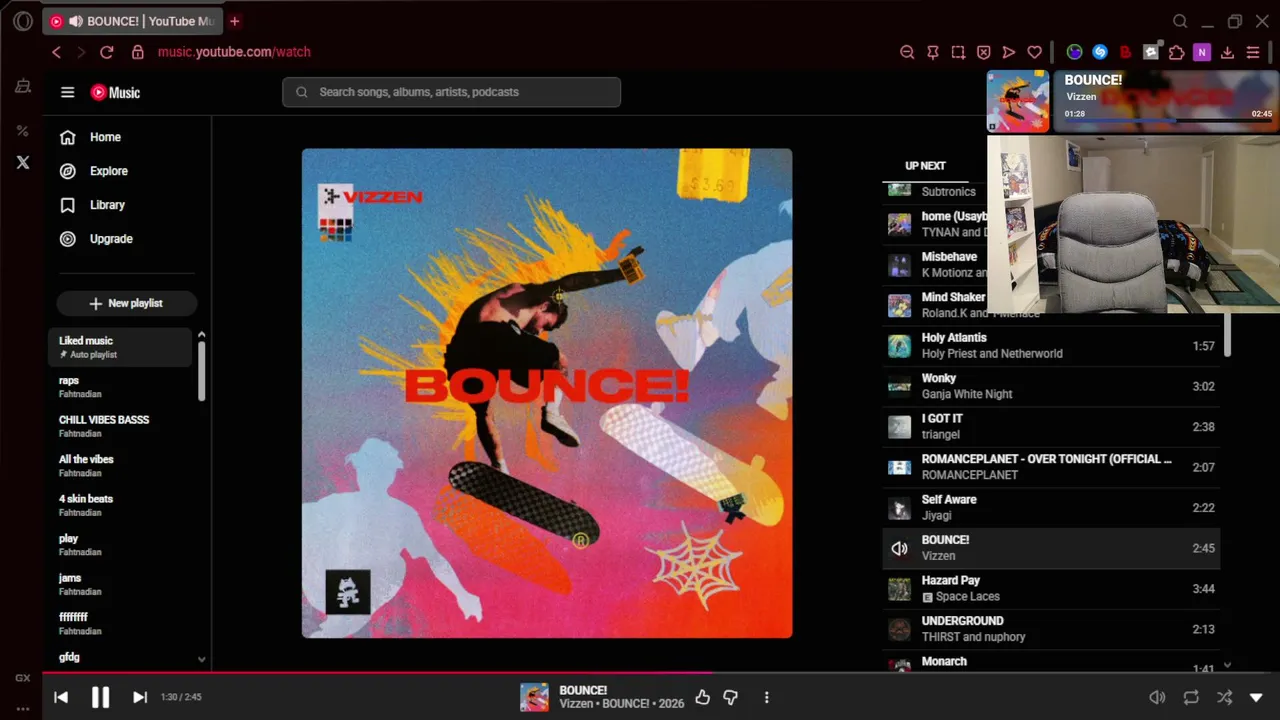Click the player volume speaker icon

point(1157,697)
